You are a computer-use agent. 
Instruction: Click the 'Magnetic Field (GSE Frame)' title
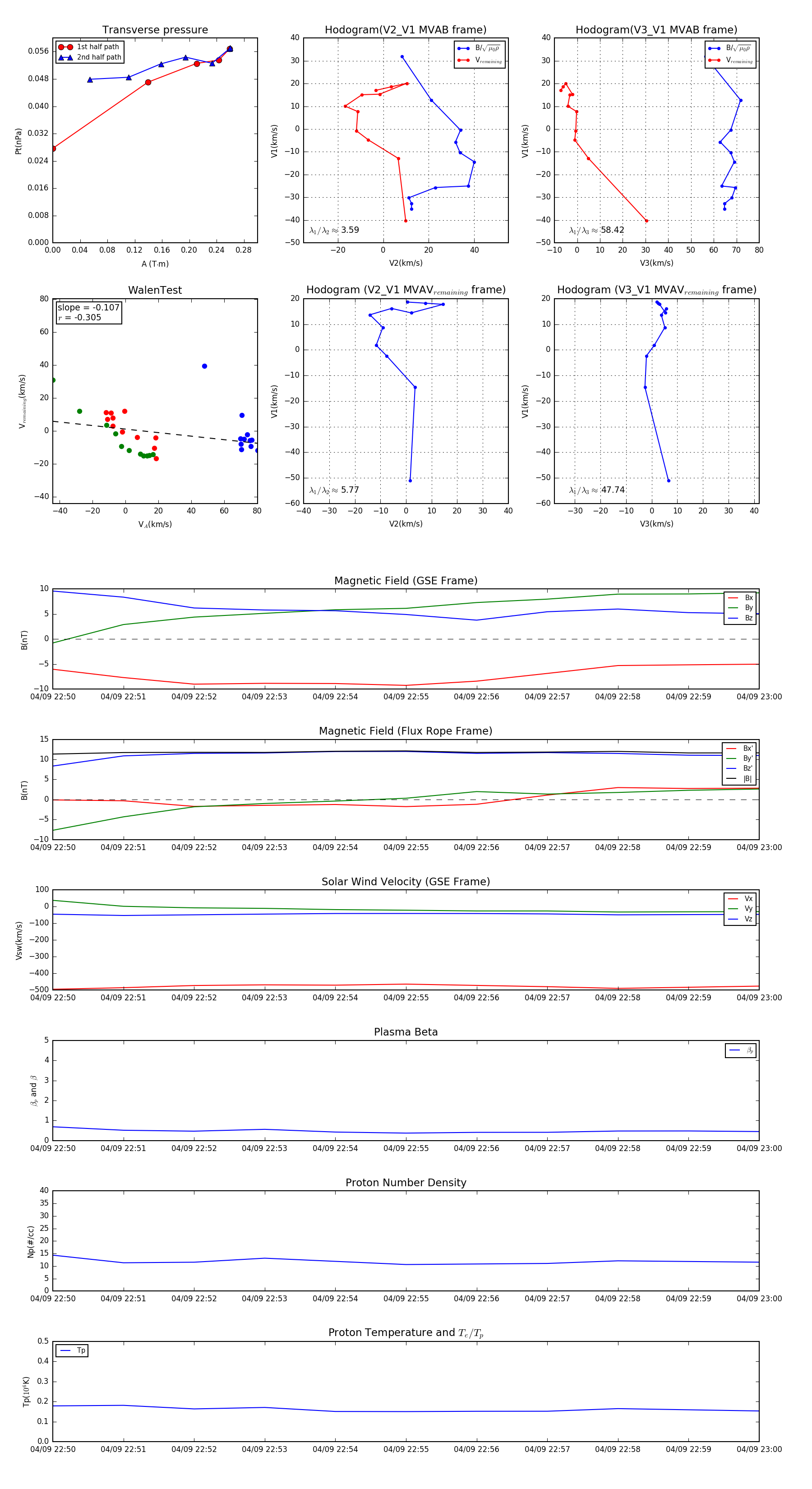(406, 581)
